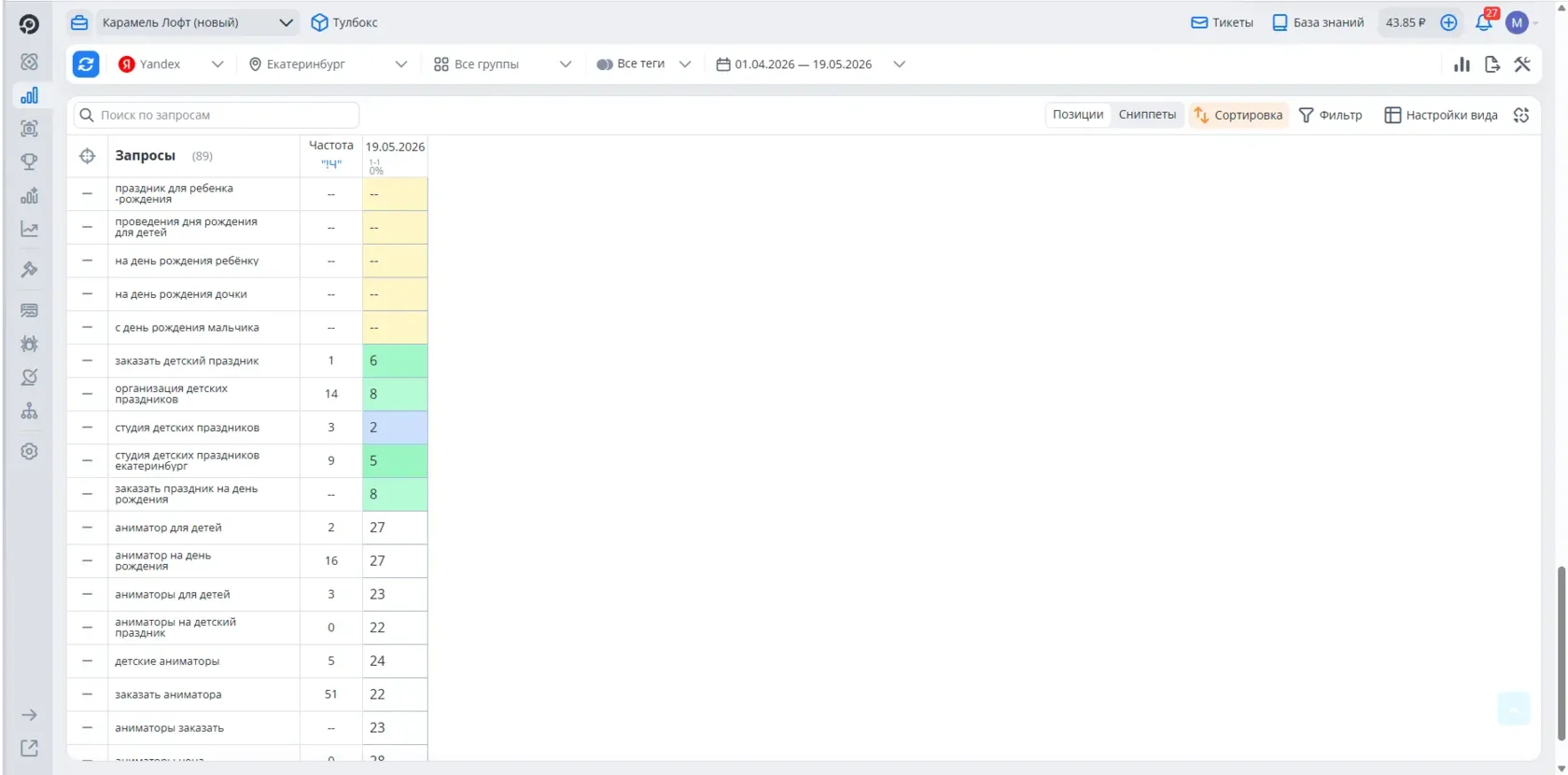Open the Тулбокс menu item
The width and height of the screenshot is (1568, 775).
(x=344, y=22)
